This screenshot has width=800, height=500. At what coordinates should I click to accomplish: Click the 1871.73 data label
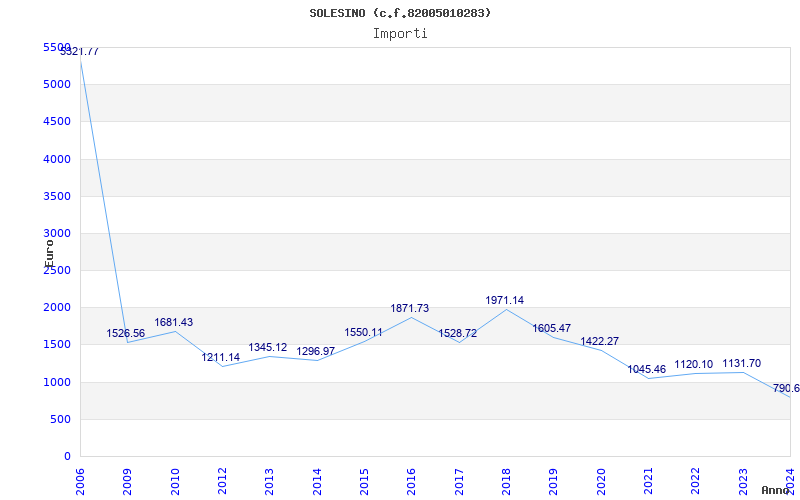tap(410, 308)
